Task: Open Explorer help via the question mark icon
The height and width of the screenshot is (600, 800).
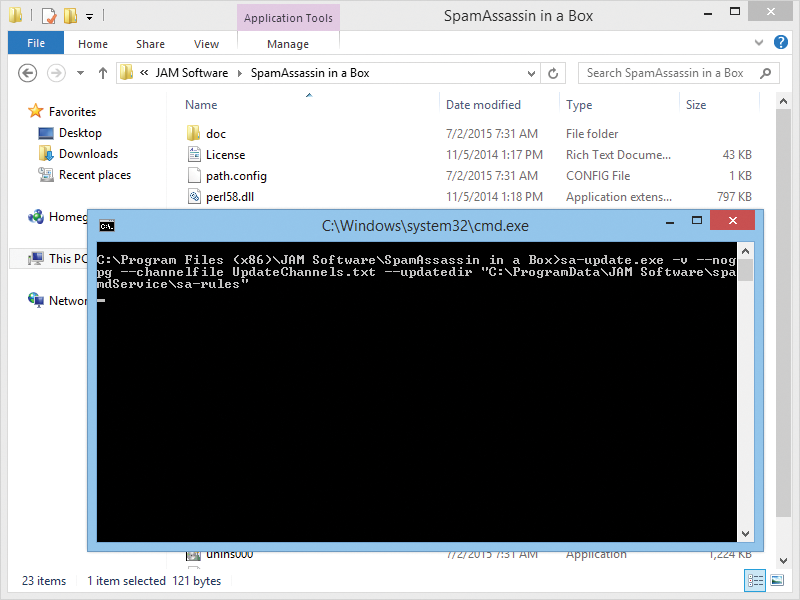Action: [x=781, y=43]
